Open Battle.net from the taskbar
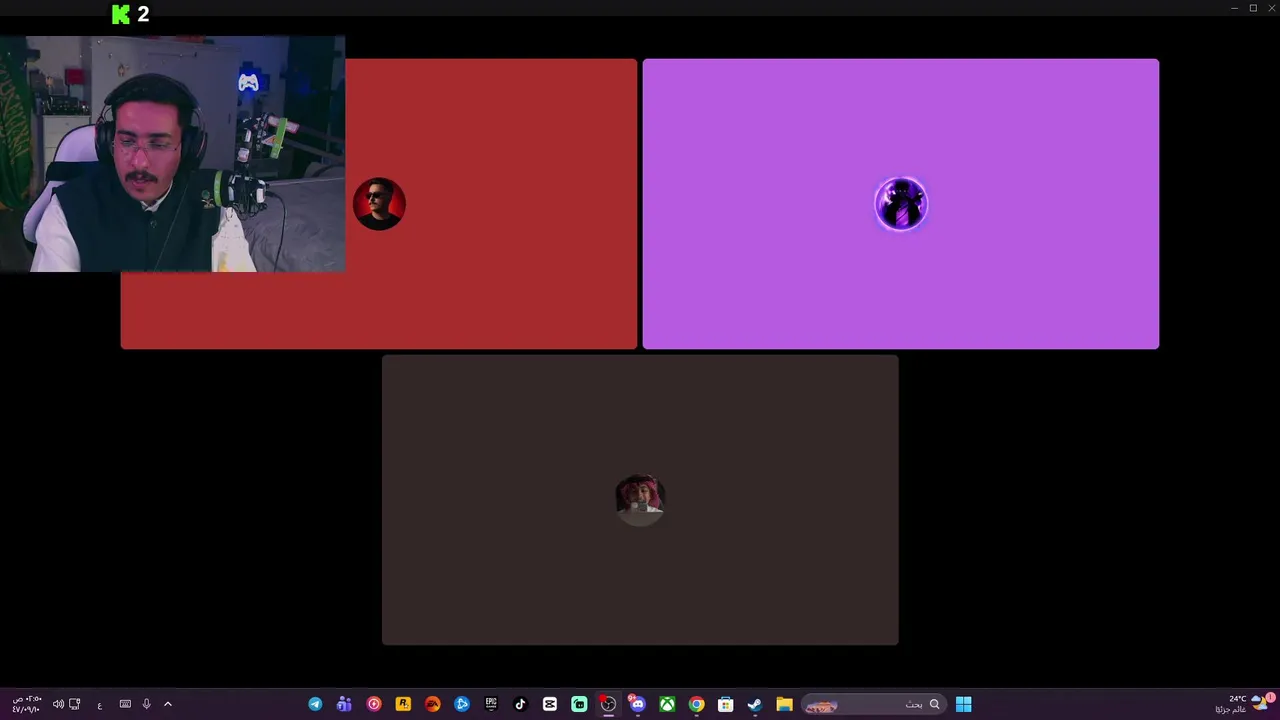 click(x=462, y=704)
